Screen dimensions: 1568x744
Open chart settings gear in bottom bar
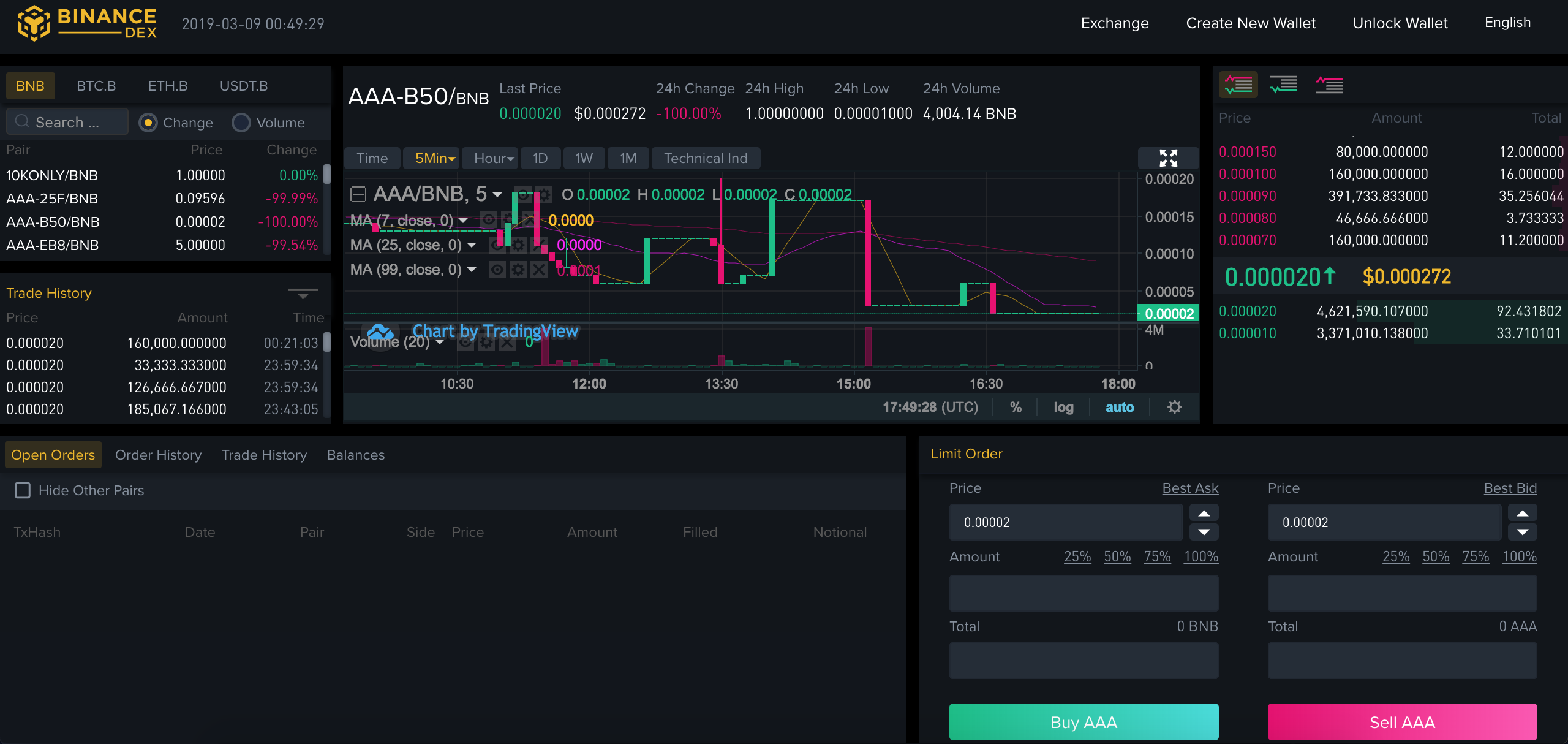[1174, 407]
